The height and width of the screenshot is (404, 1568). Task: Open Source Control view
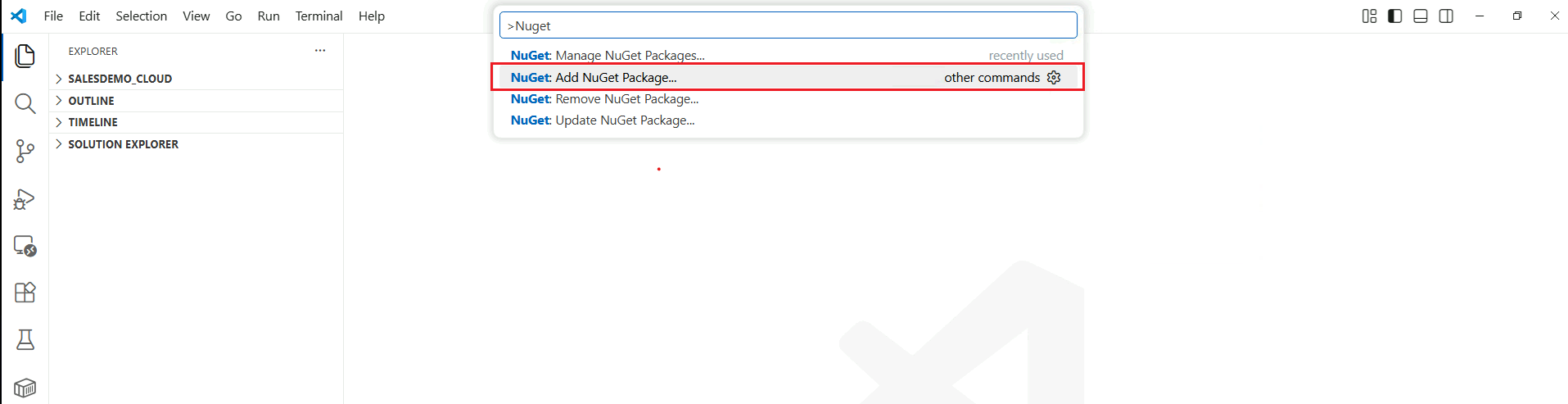25,151
